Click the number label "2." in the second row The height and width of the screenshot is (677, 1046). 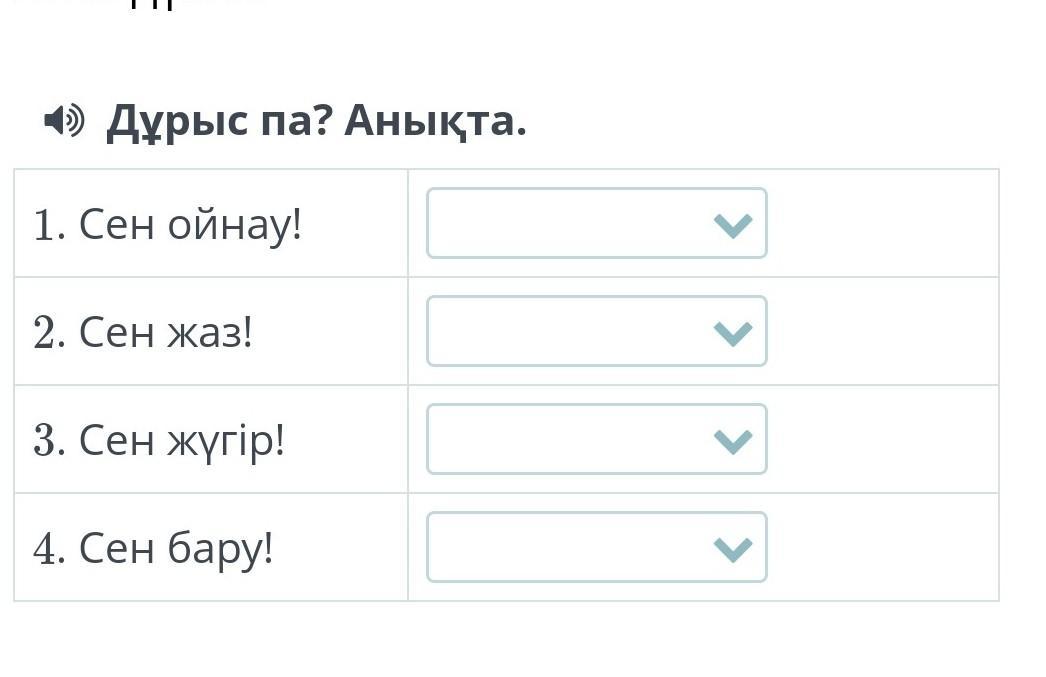pyautogui.click(x=49, y=333)
